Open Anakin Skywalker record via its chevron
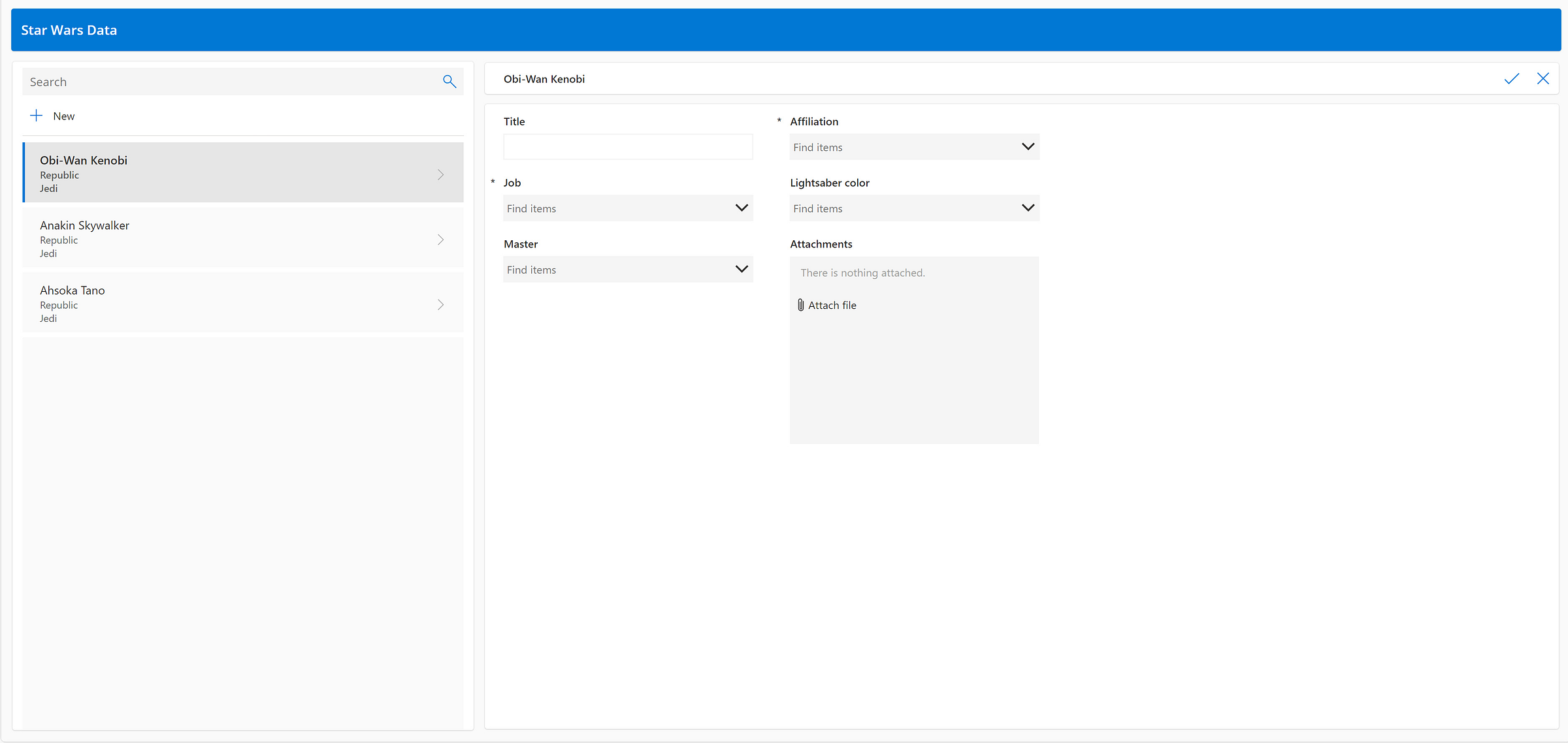1568x743 pixels. pos(441,240)
